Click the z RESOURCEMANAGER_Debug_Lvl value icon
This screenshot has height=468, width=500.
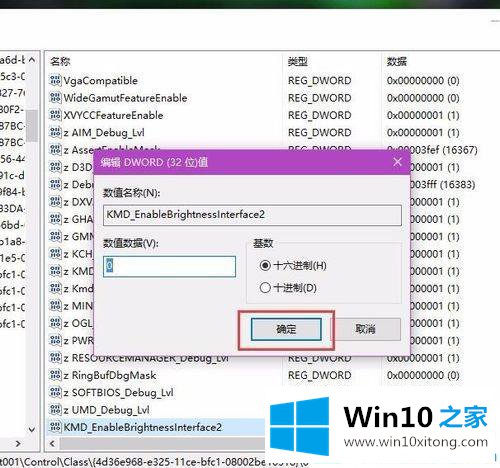[x=55, y=358]
